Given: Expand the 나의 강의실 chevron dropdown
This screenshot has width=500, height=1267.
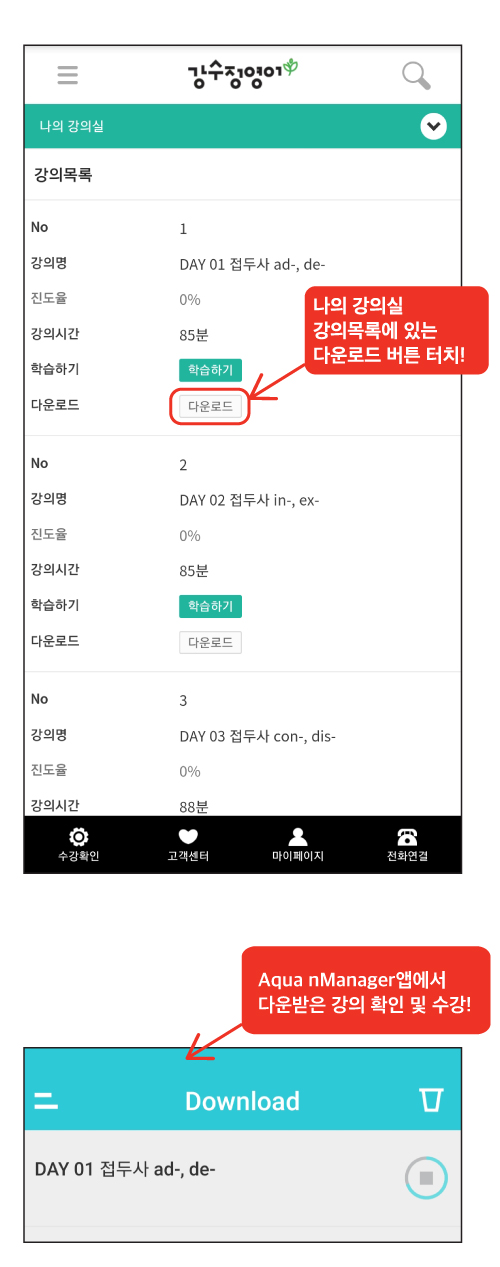Looking at the screenshot, I should tap(433, 126).
